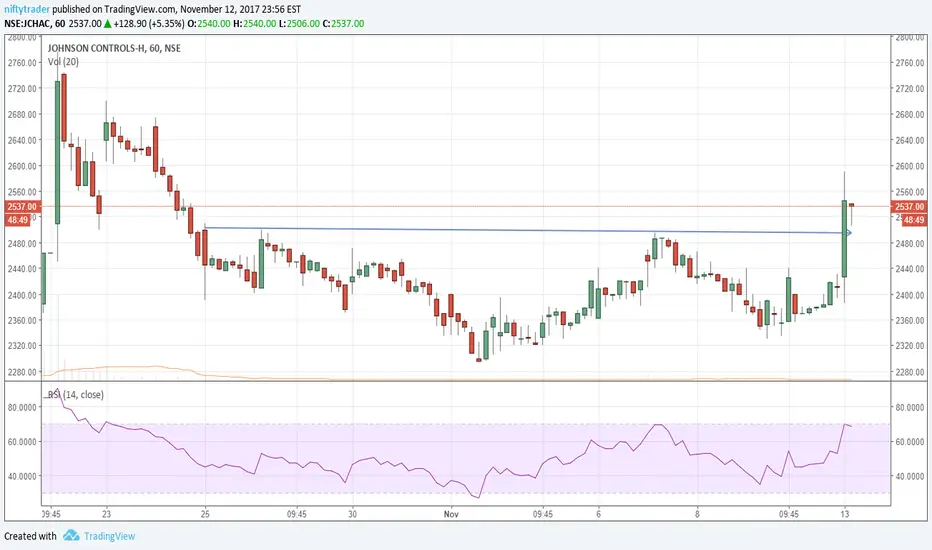Click the TradingView link next to Created with
The width and height of the screenshot is (932, 550).
point(109,536)
